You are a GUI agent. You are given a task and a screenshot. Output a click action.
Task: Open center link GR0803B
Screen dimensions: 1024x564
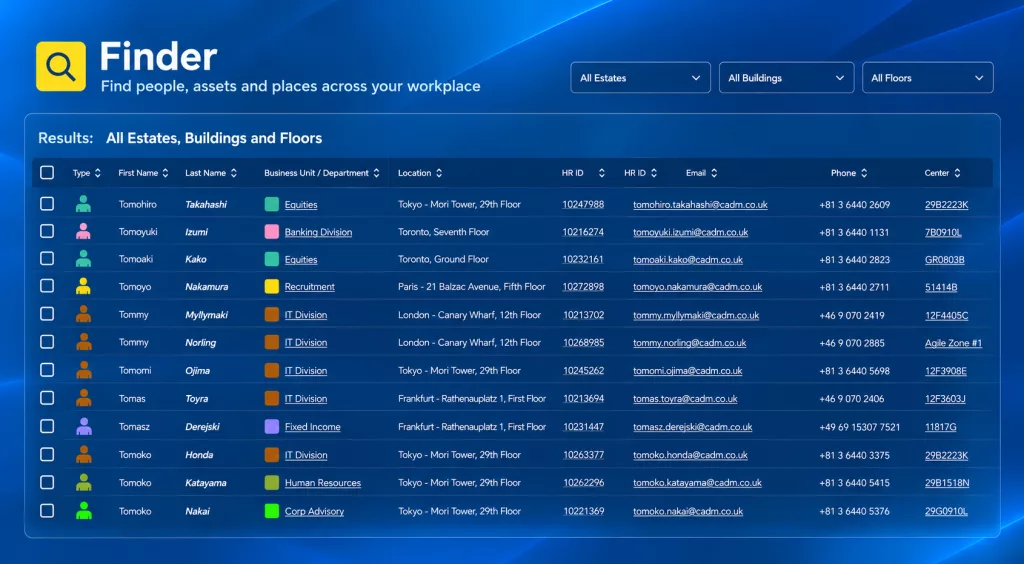pos(944,259)
